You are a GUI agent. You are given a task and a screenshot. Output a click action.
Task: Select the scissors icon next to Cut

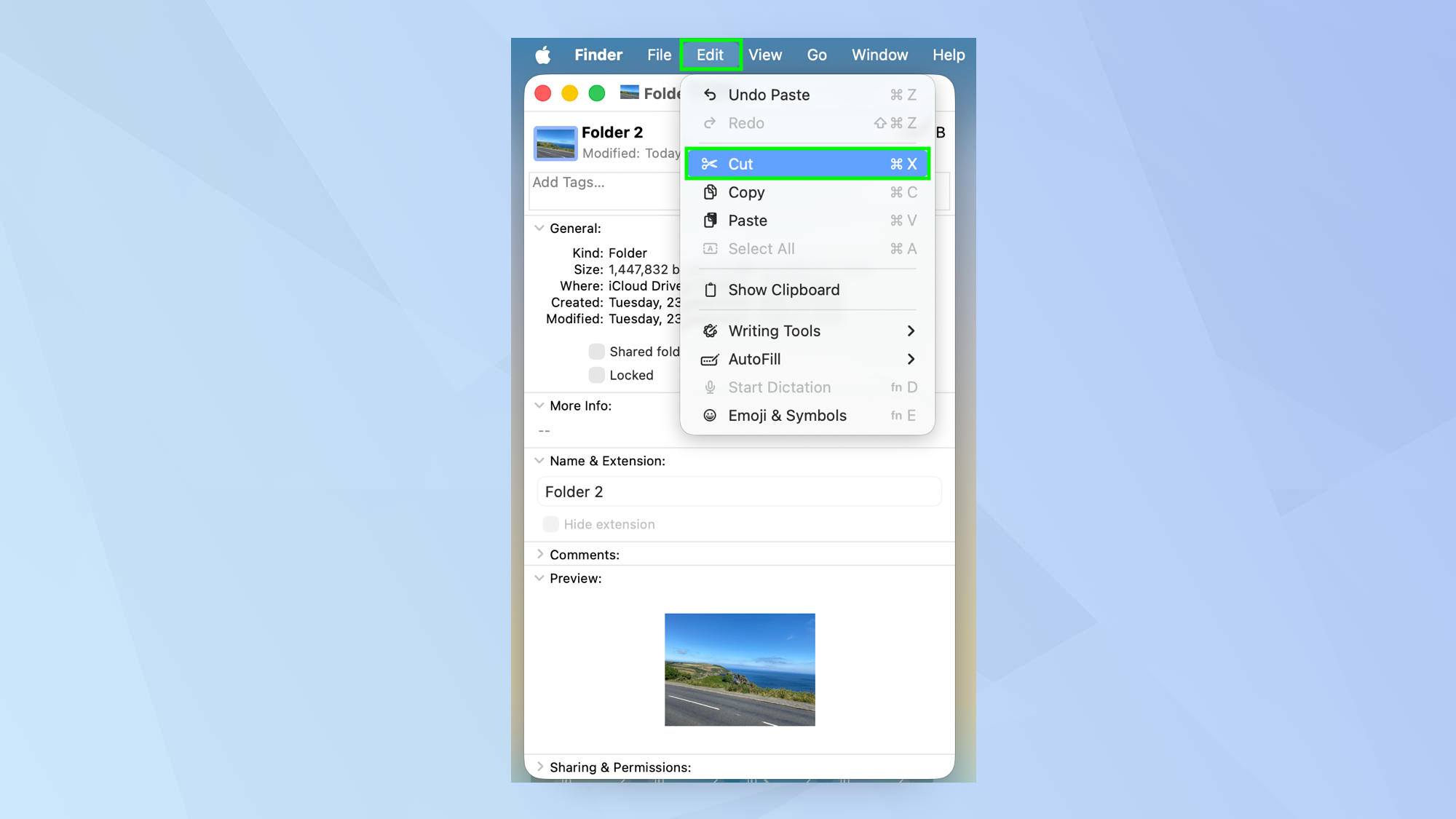pos(710,164)
